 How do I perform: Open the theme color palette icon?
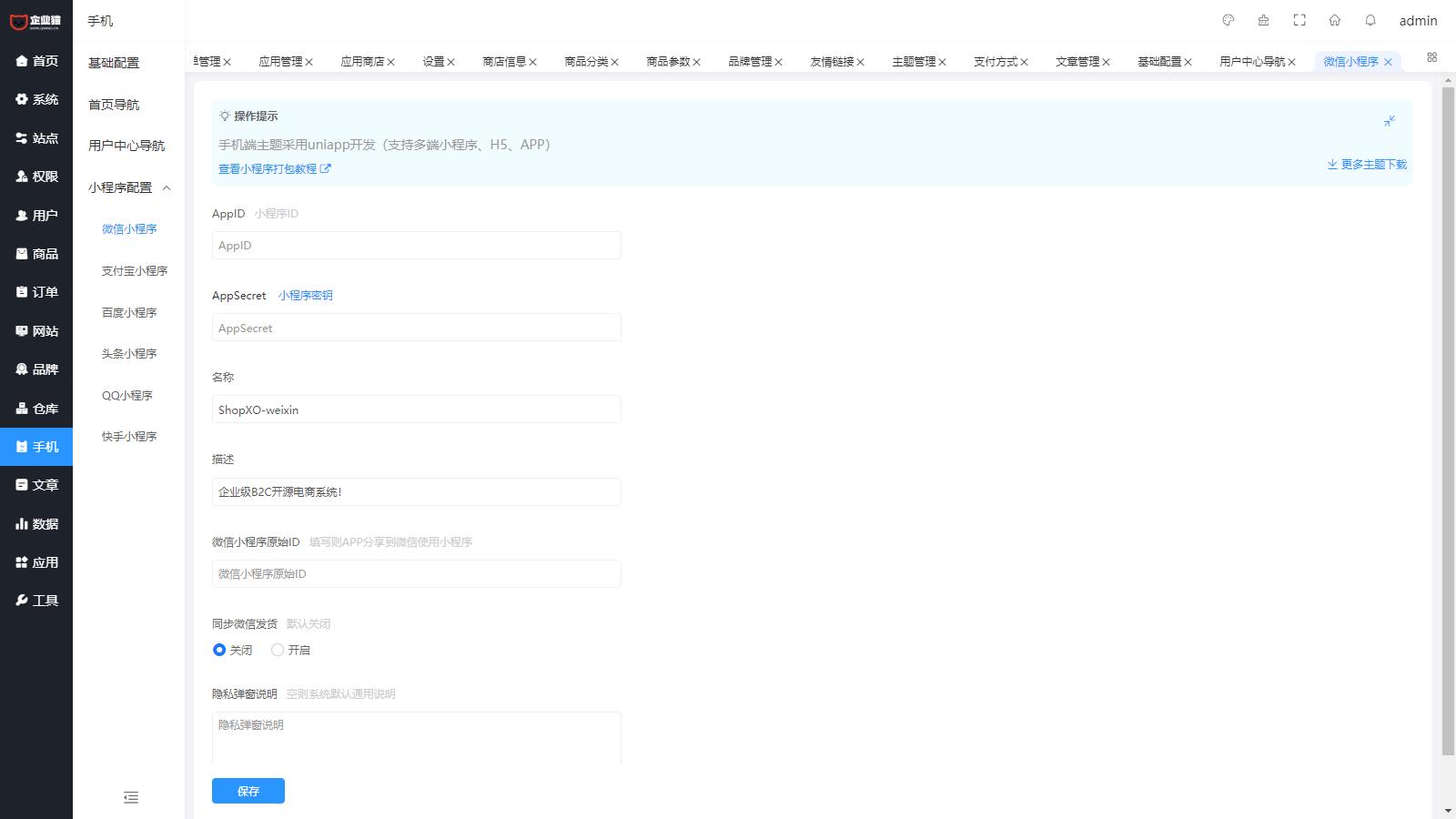[x=1228, y=20]
